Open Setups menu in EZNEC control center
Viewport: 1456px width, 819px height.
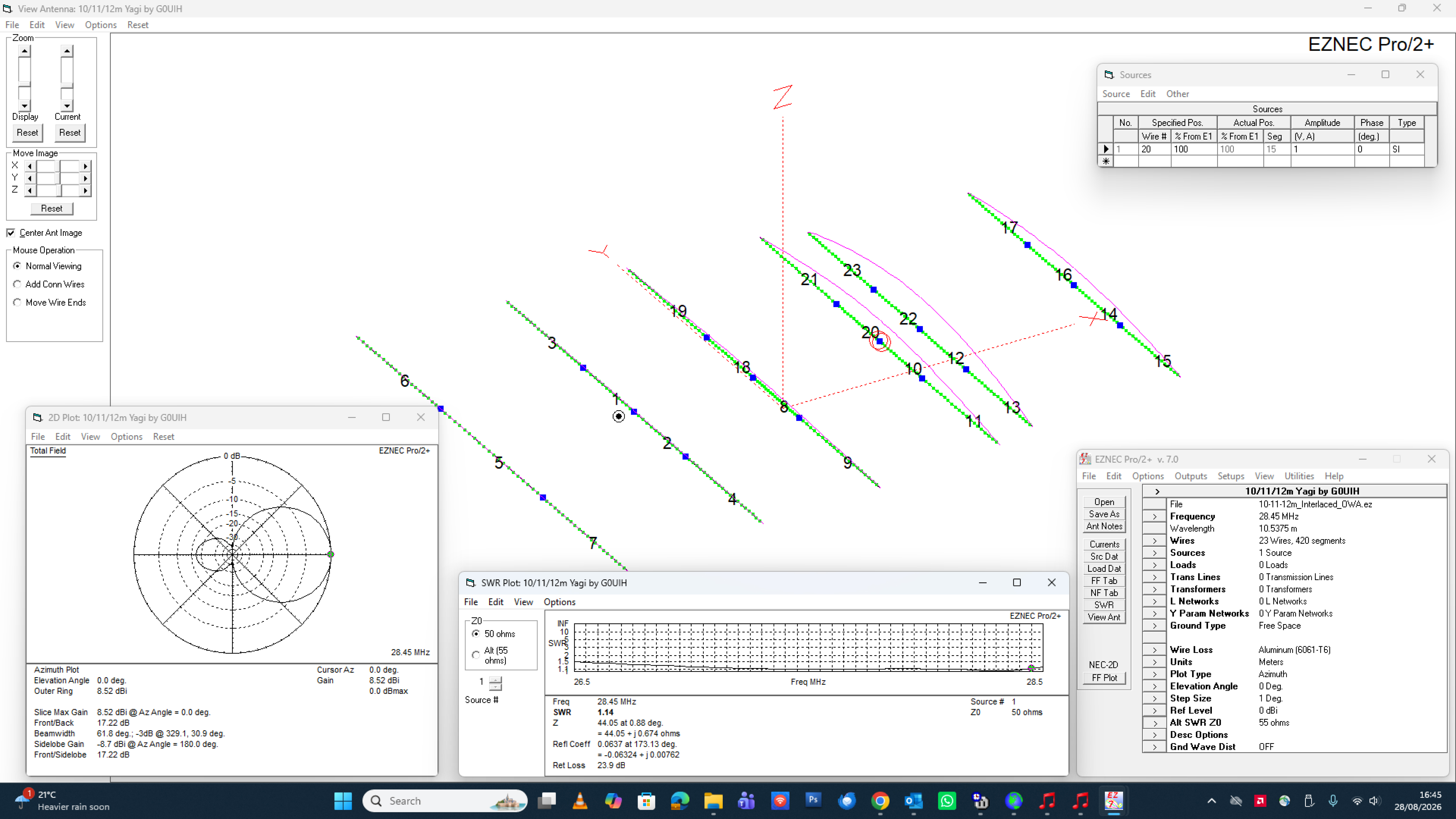click(1230, 476)
